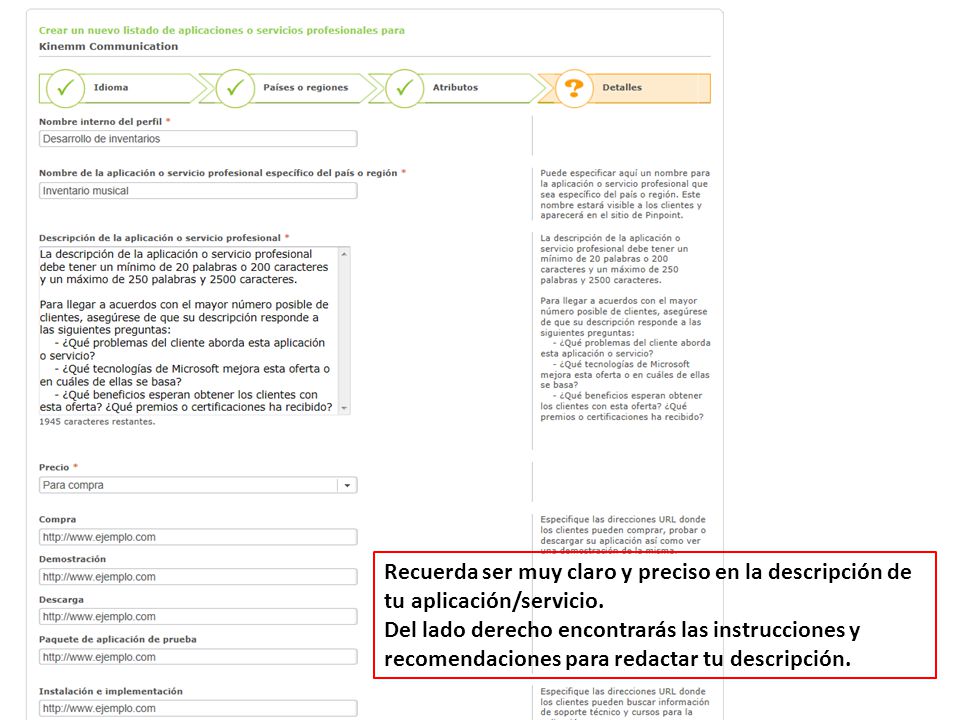The height and width of the screenshot is (720, 960).
Task: Open the Precio dropdown
Action: coord(198,485)
